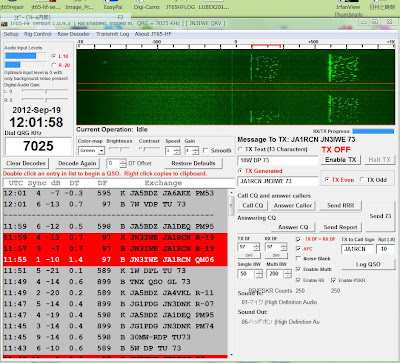Click the TX text input field
Screen dimensions: 400x363
tap(278, 160)
